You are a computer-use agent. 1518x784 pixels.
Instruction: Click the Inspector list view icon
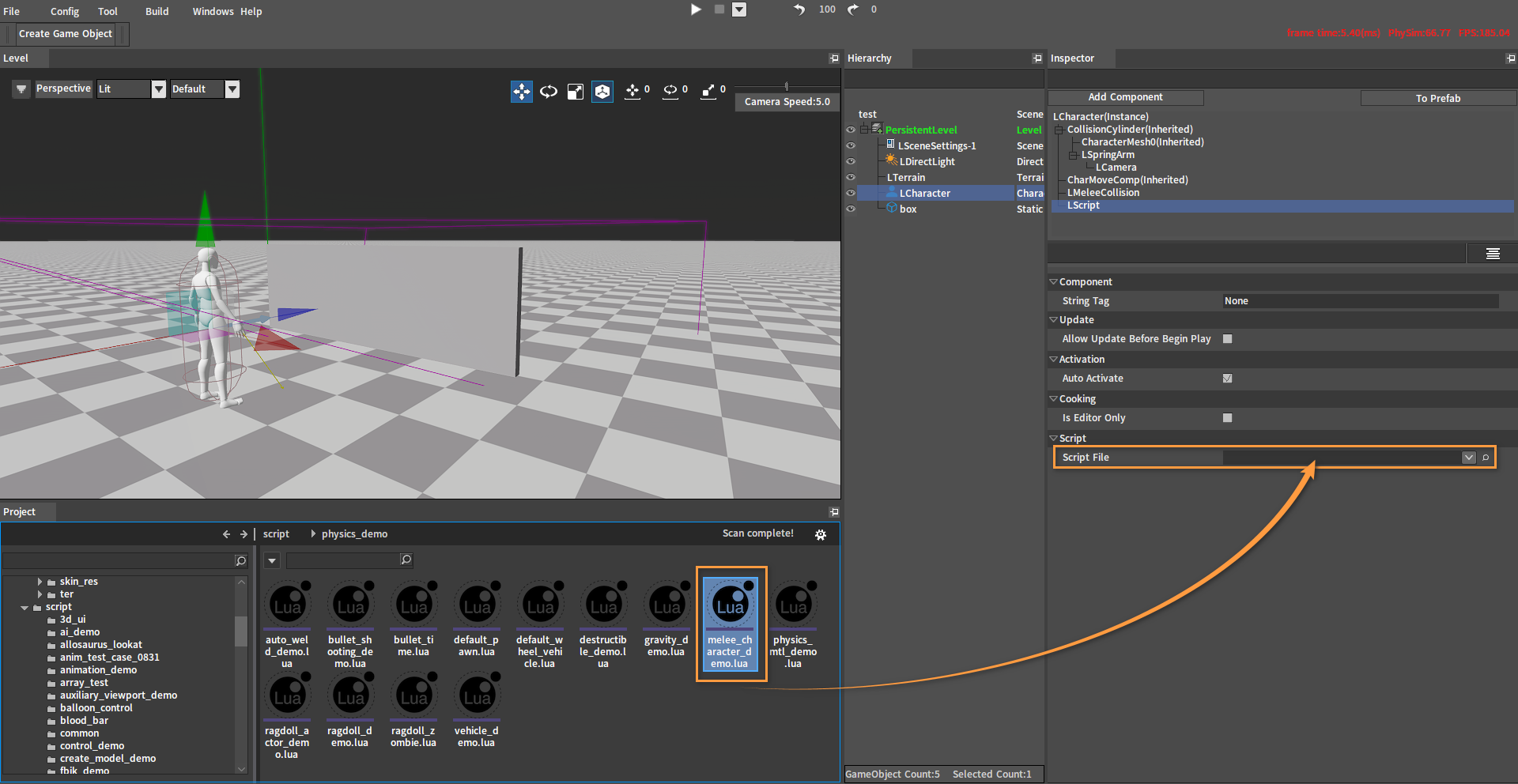point(1493,254)
